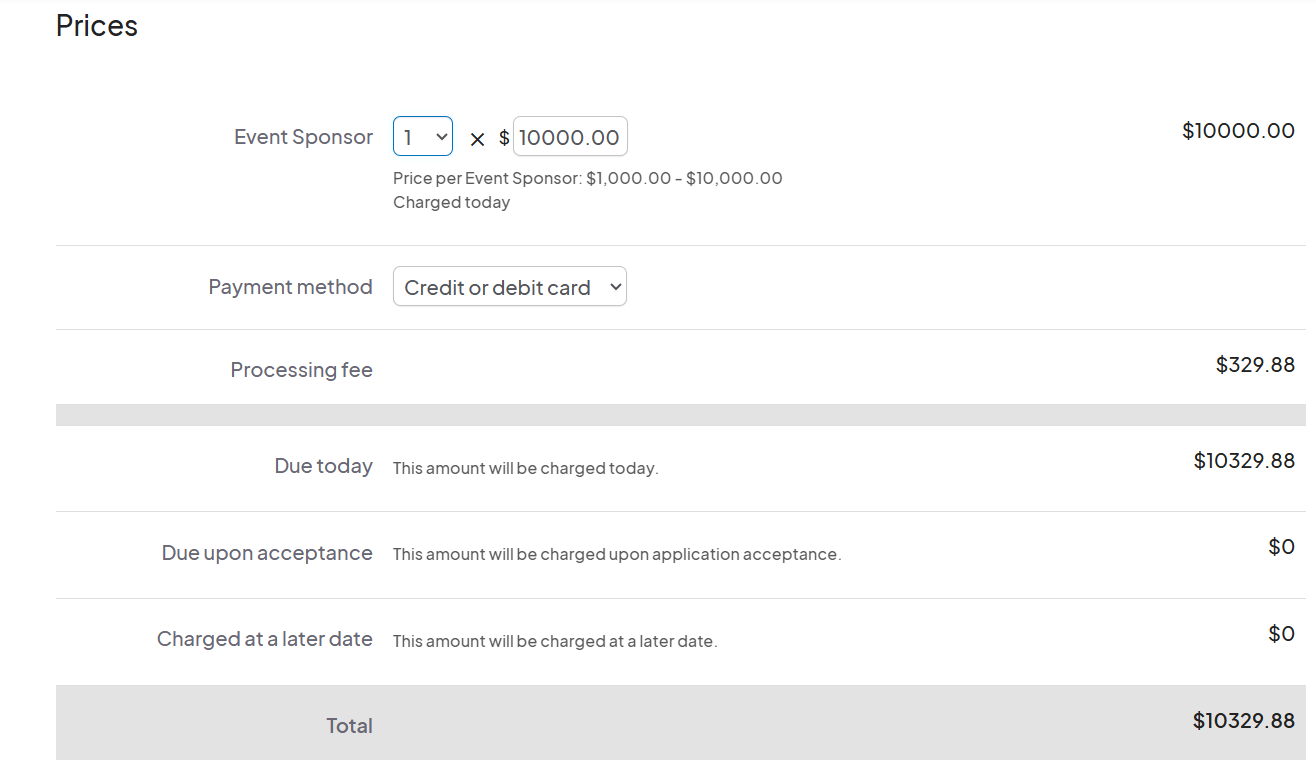
Task: Click the Price per Event Sponsor range text
Action: pos(587,179)
